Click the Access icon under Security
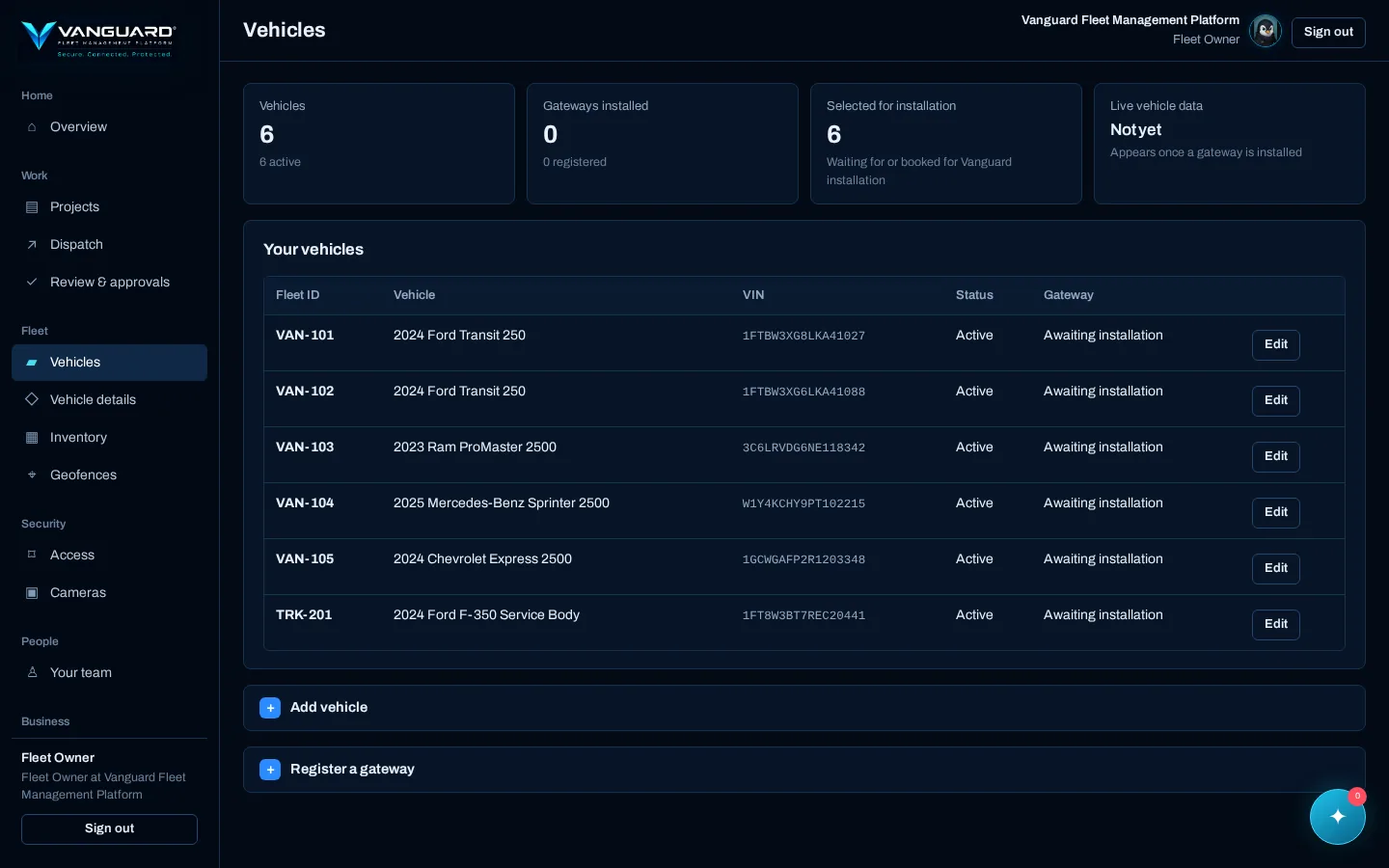The image size is (1389, 868). (x=32, y=556)
